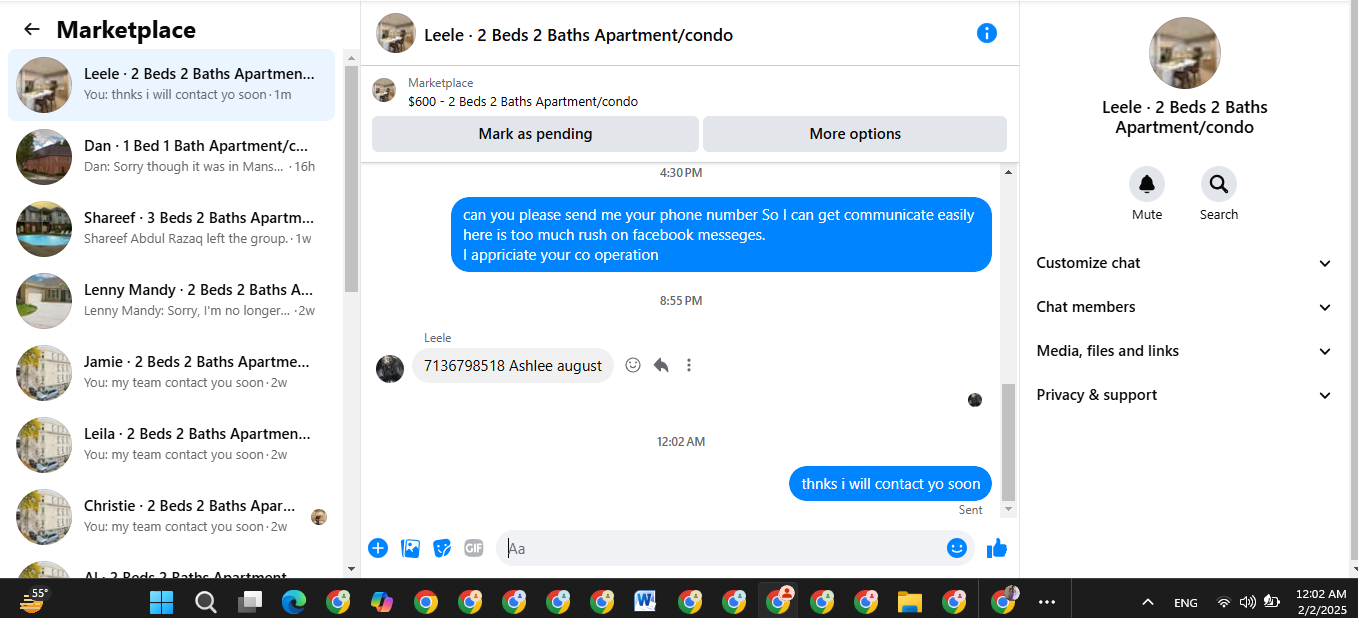Reply to the 7136798518 message
The height and width of the screenshot is (618, 1358).
pyautogui.click(x=661, y=366)
